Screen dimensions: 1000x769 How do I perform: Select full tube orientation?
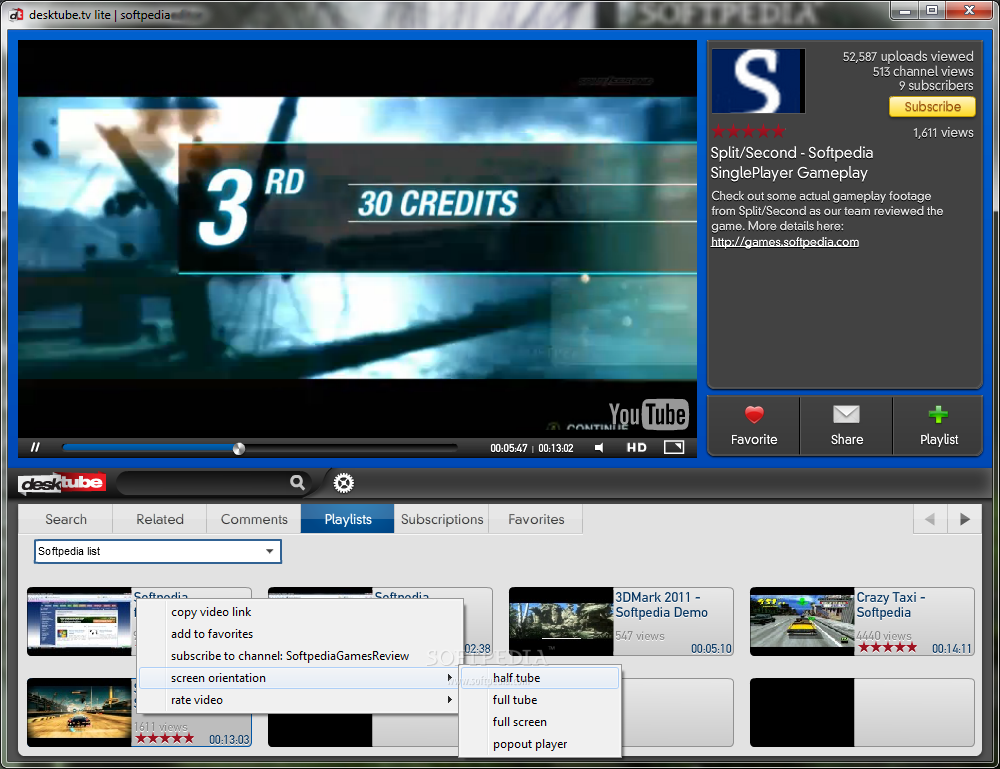tap(540, 699)
